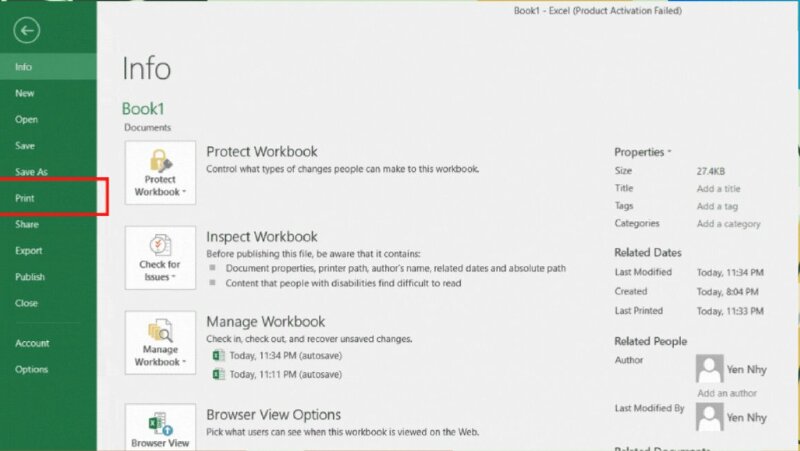The image size is (800, 451).
Task: Open the 11:34 PM autosave version
Action: coord(285,355)
